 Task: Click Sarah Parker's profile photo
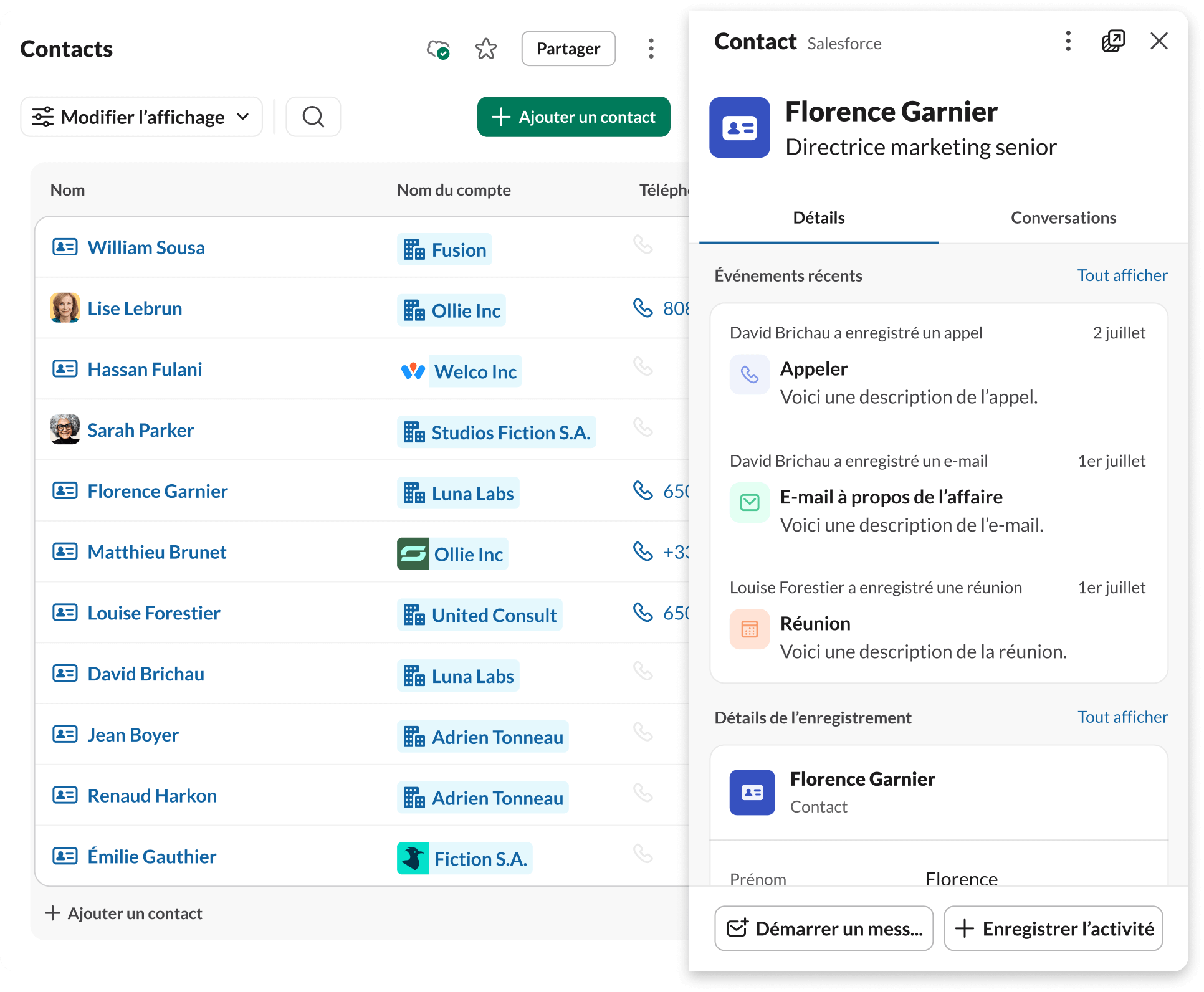[x=64, y=429]
